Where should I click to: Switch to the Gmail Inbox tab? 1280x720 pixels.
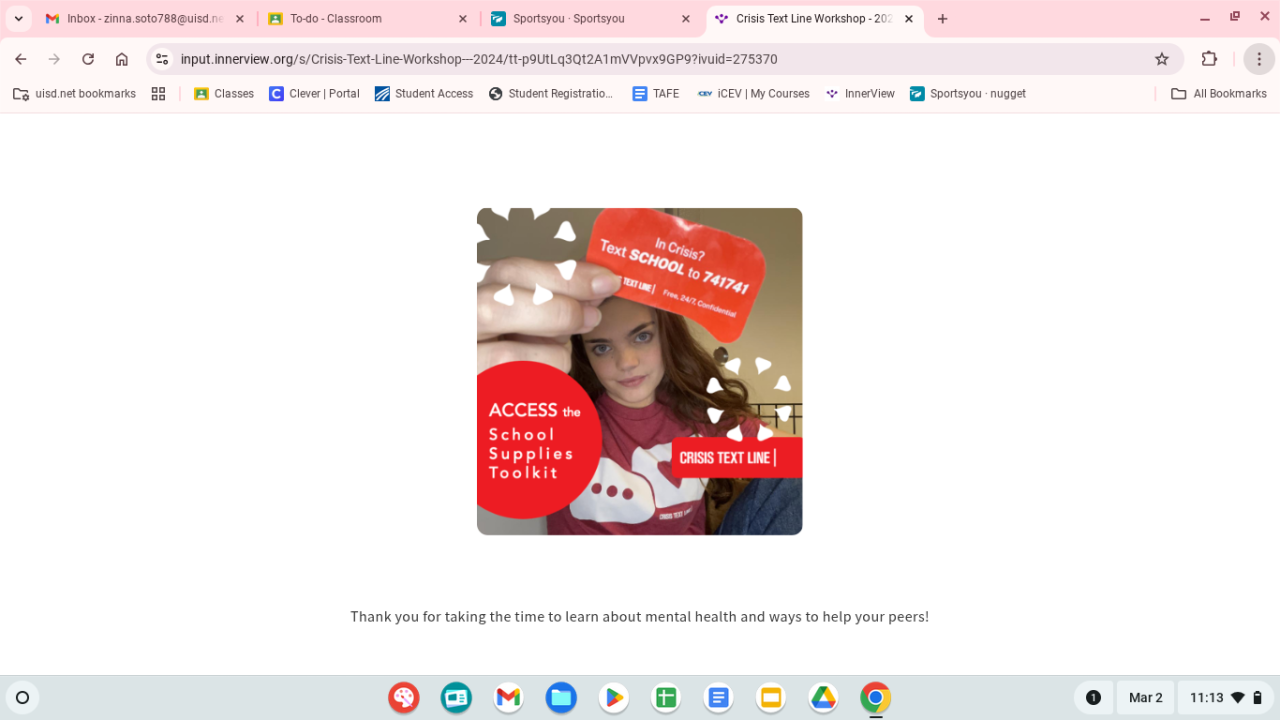click(143, 19)
